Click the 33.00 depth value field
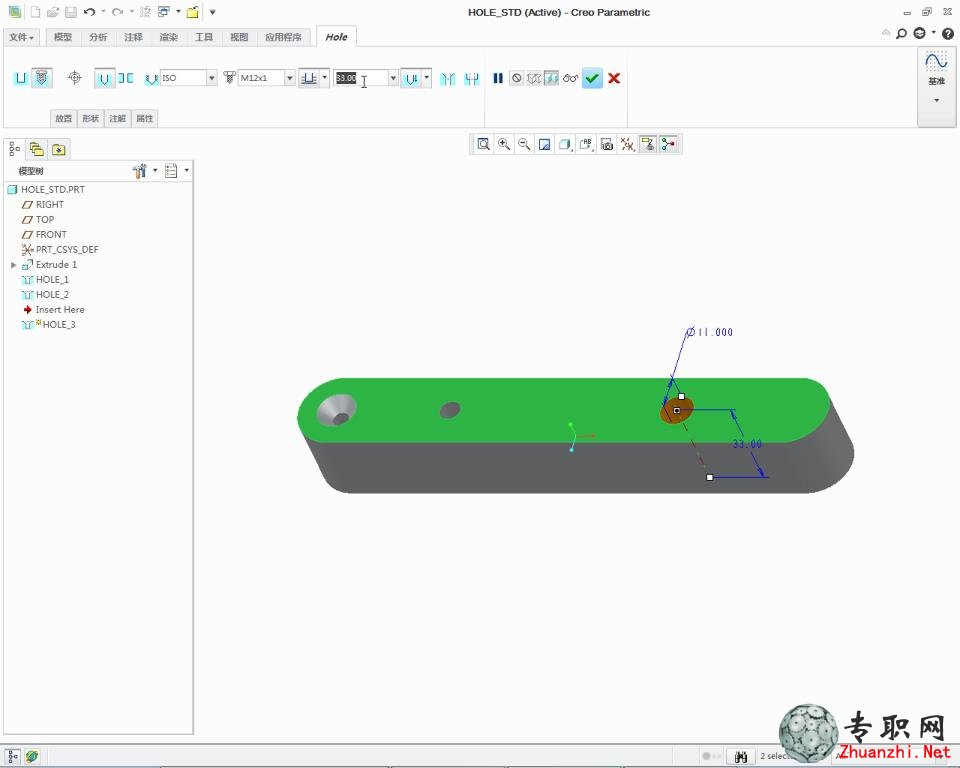 coord(361,78)
